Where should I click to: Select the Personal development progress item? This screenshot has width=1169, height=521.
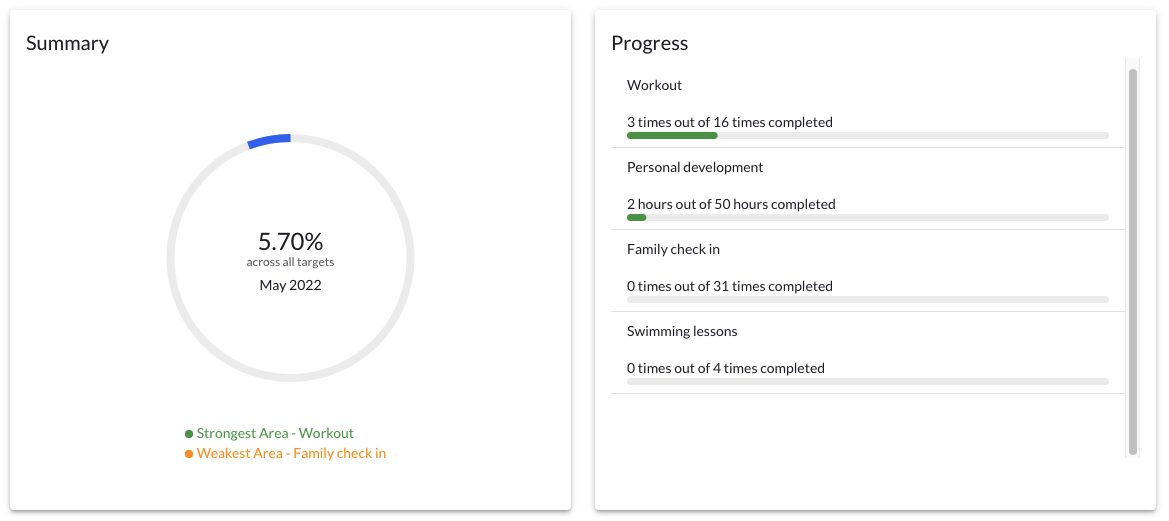pyautogui.click(x=868, y=189)
